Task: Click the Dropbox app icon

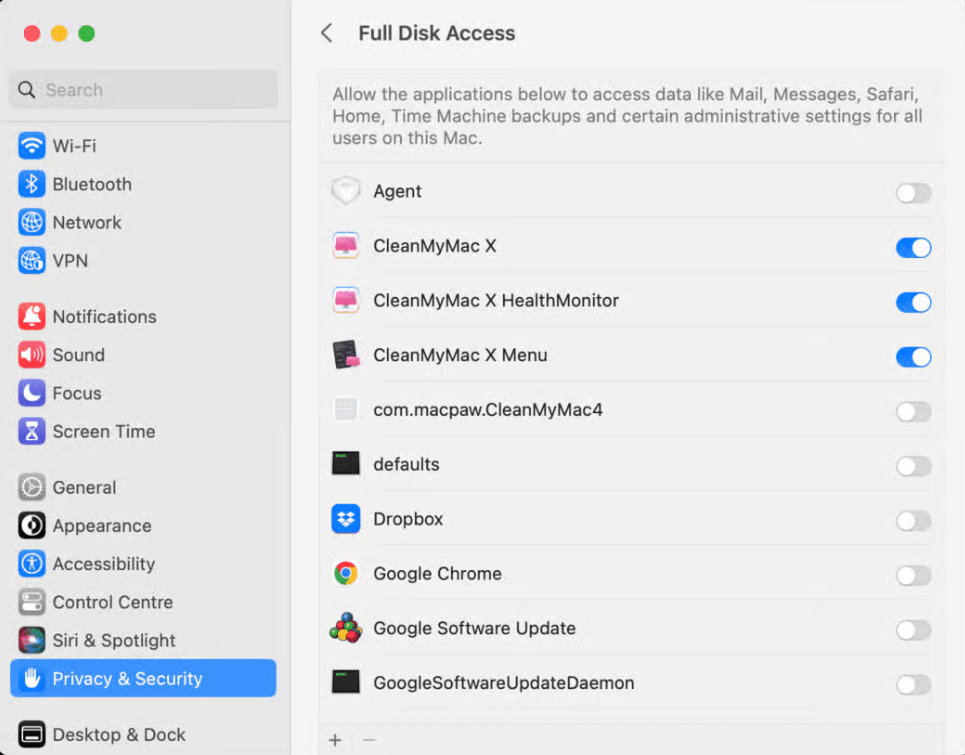Action: (345, 519)
